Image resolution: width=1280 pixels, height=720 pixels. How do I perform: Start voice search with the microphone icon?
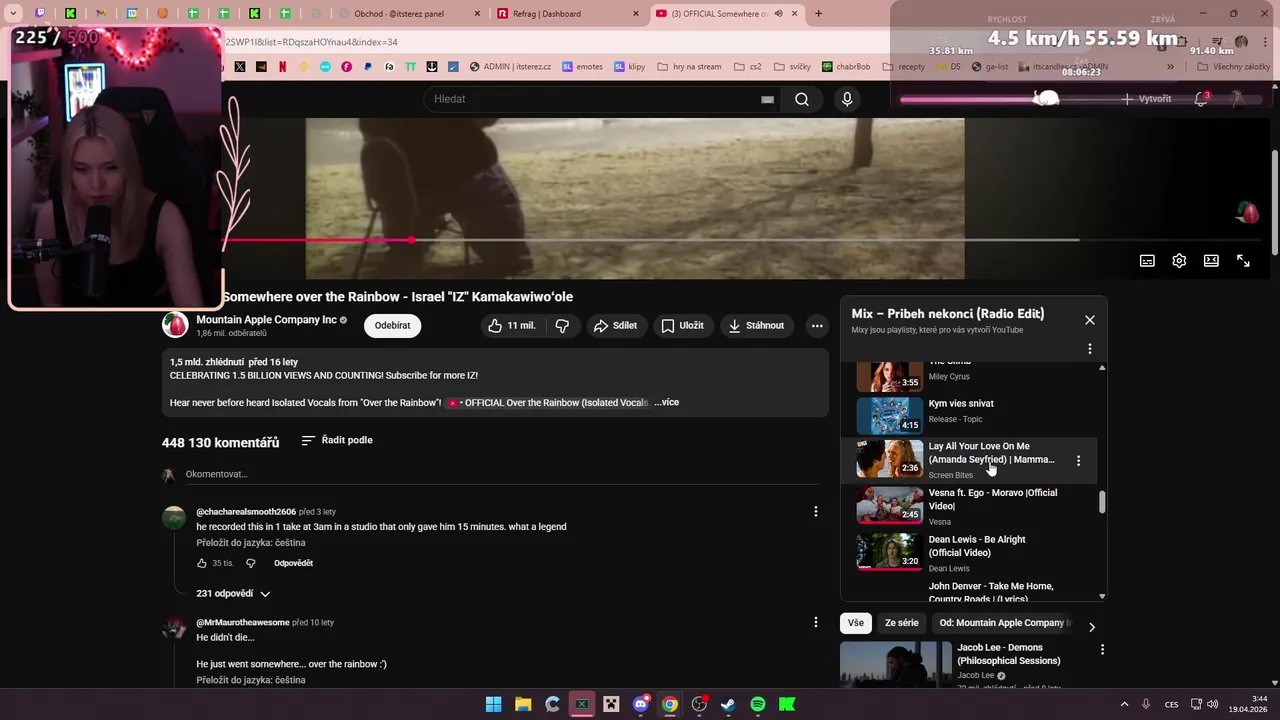coord(847,99)
